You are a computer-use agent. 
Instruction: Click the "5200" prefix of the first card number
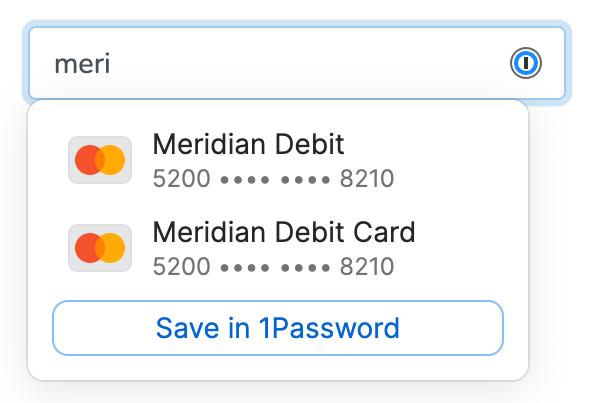pyautogui.click(x=181, y=178)
